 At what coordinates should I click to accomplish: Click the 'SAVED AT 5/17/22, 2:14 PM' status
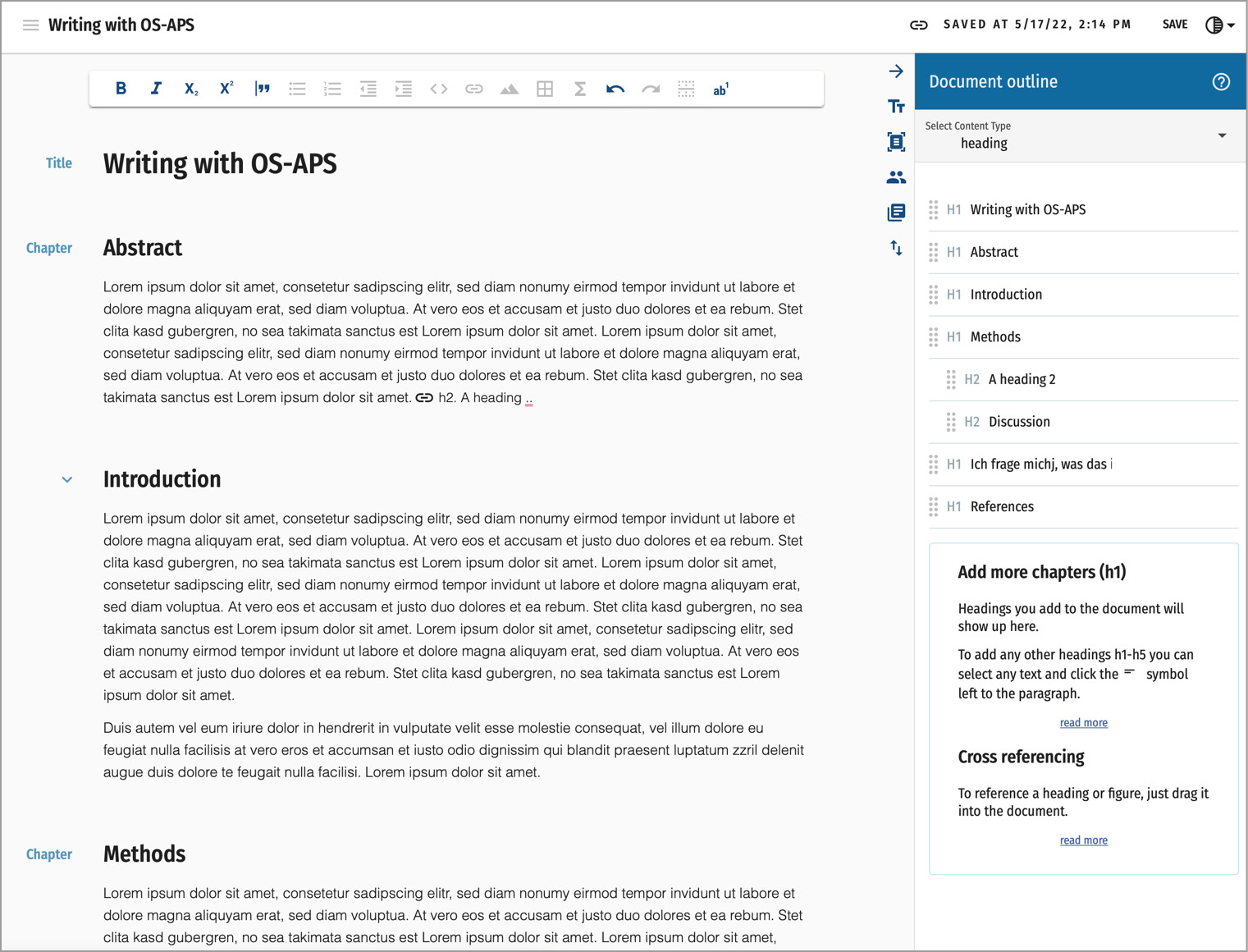click(1037, 25)
